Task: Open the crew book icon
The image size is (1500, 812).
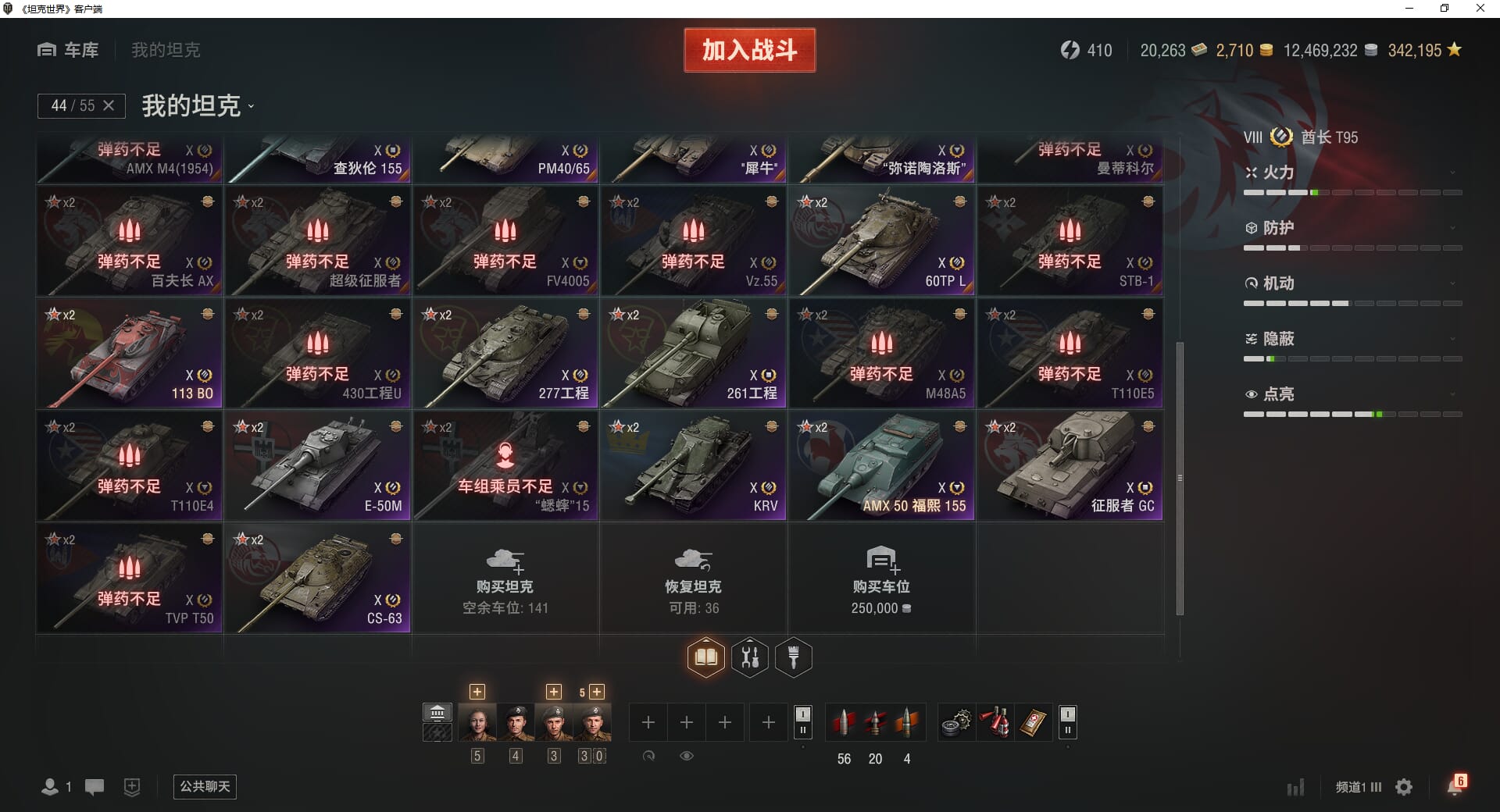Action: tap(706, 657)
